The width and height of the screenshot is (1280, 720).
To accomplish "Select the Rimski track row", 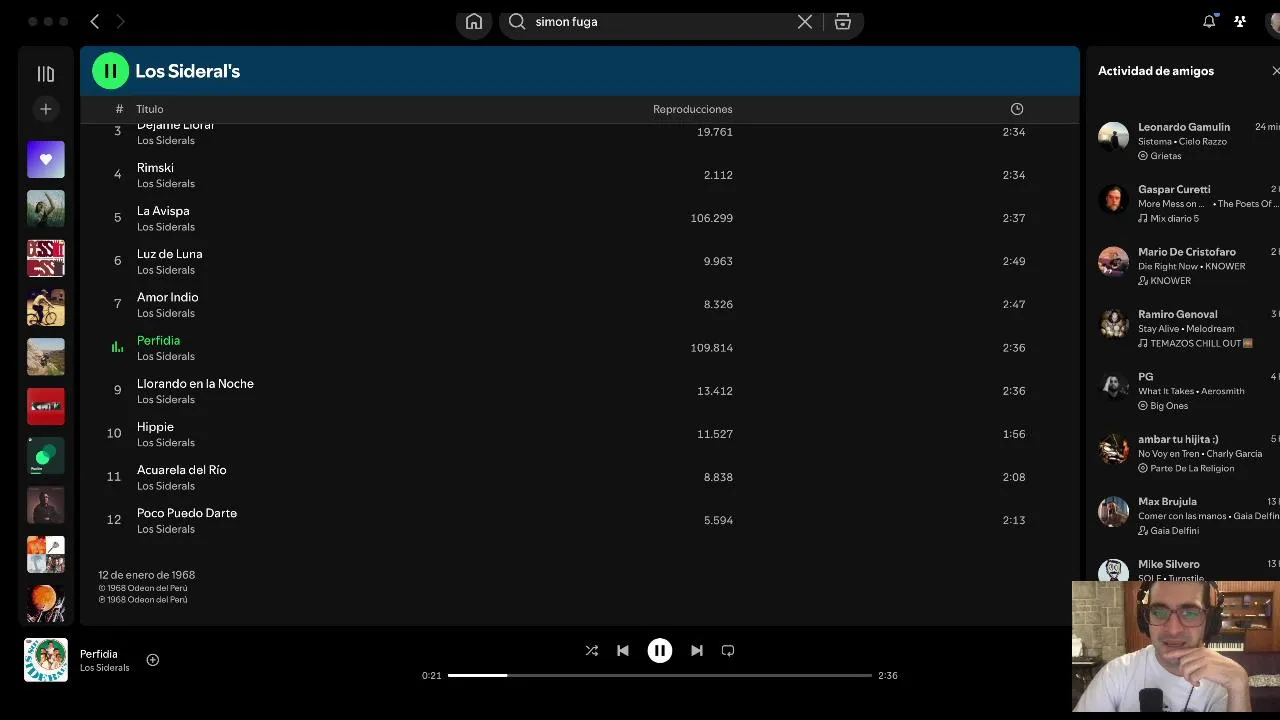I will point(580,175).
